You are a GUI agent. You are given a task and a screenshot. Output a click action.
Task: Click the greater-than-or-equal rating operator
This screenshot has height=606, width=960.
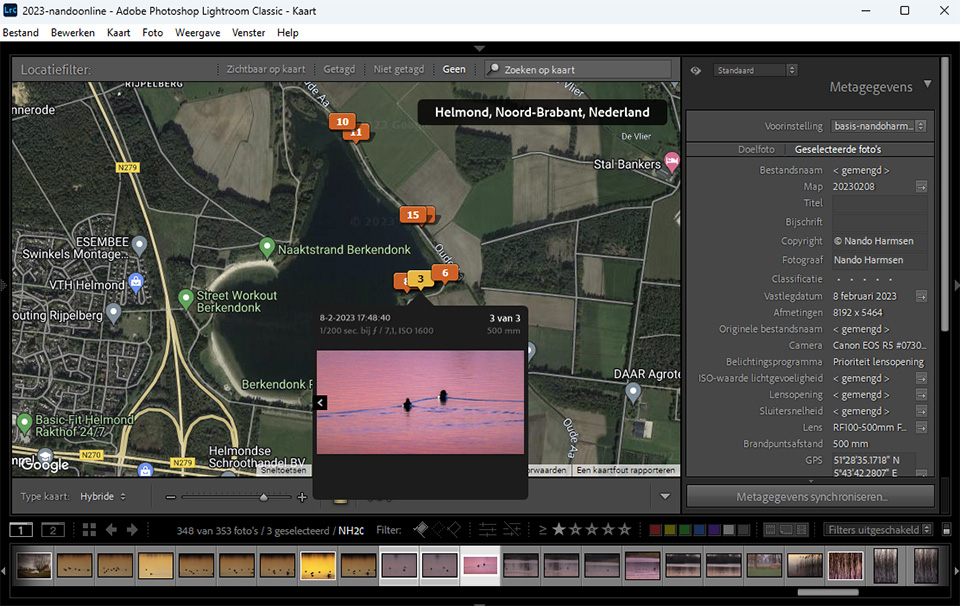click(x=542, y=530)
